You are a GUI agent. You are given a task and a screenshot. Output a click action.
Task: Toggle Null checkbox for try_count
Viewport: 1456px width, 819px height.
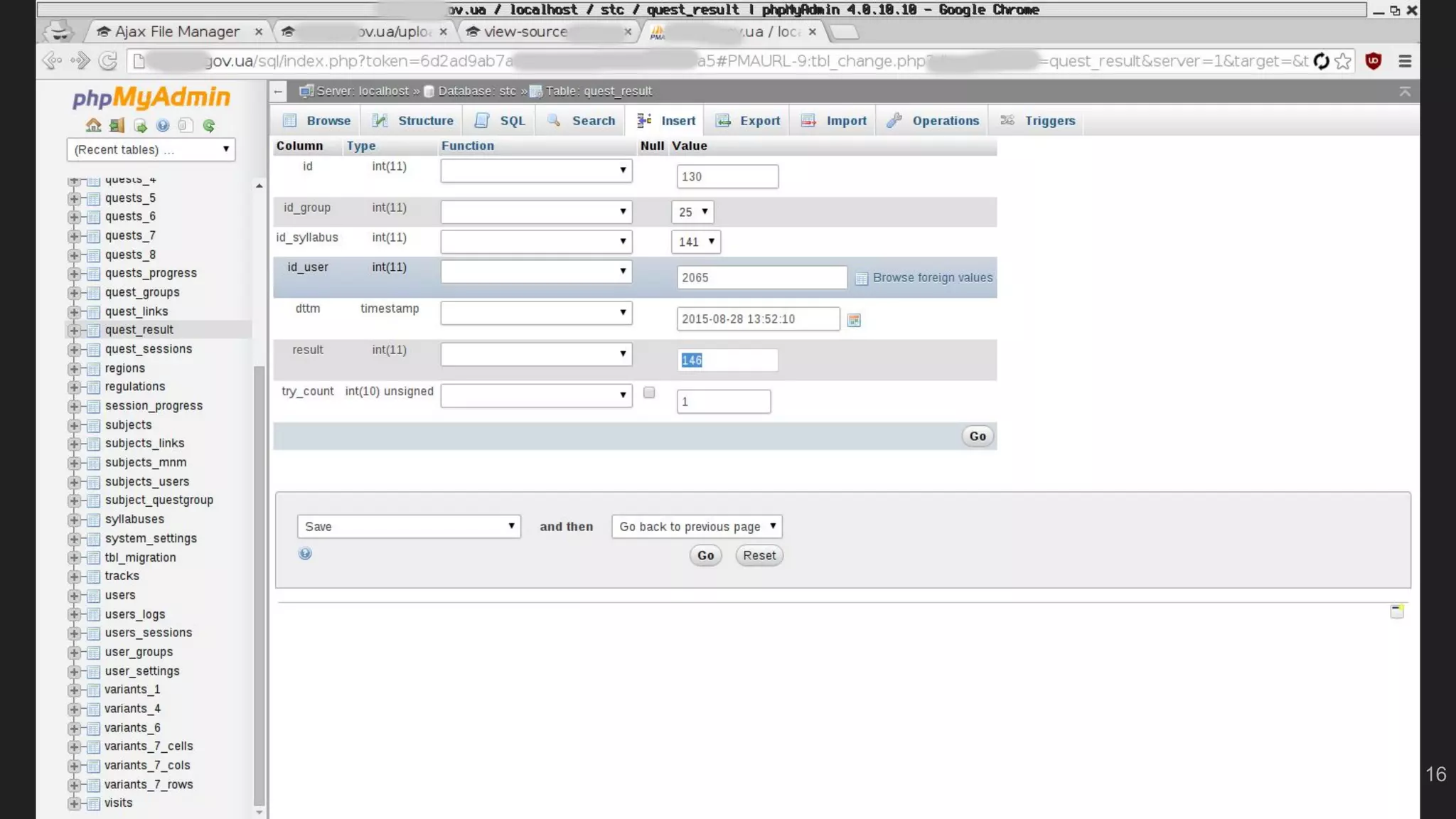[x=649, y=392]
